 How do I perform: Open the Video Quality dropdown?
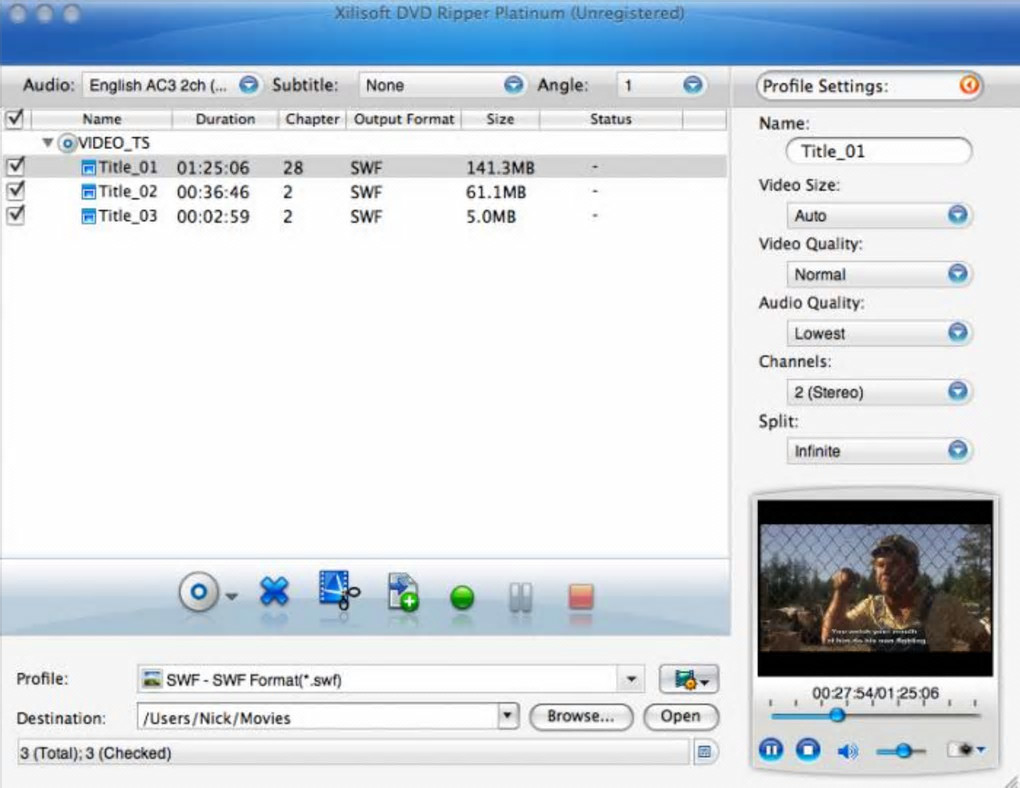pos(879,274)
